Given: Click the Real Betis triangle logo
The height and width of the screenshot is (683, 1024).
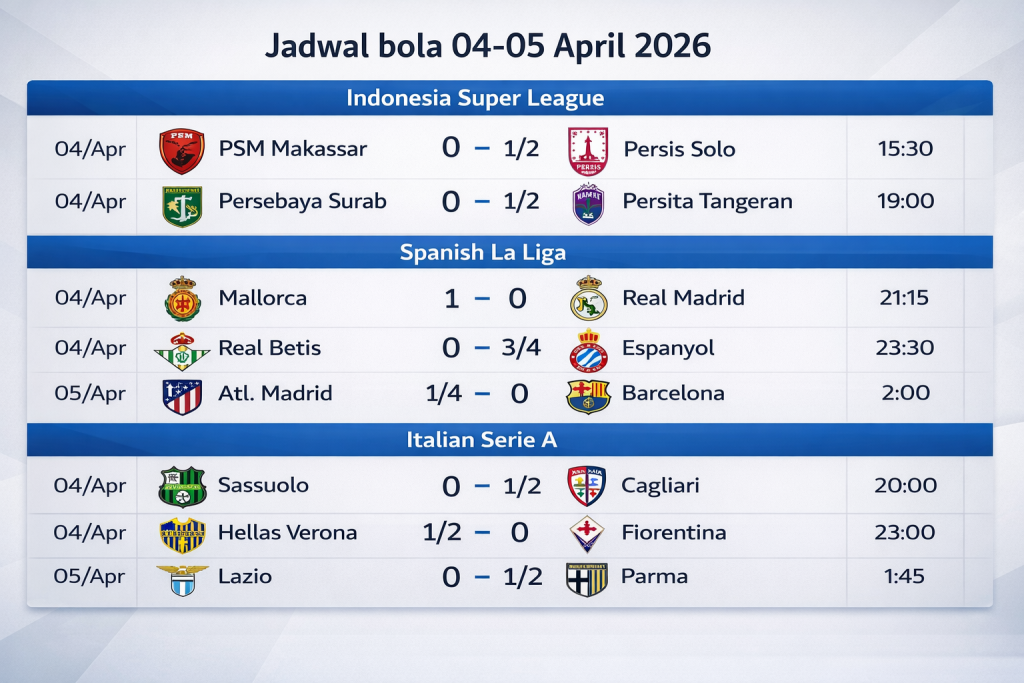Looking at the screenshot, I should tap(182, 350).
